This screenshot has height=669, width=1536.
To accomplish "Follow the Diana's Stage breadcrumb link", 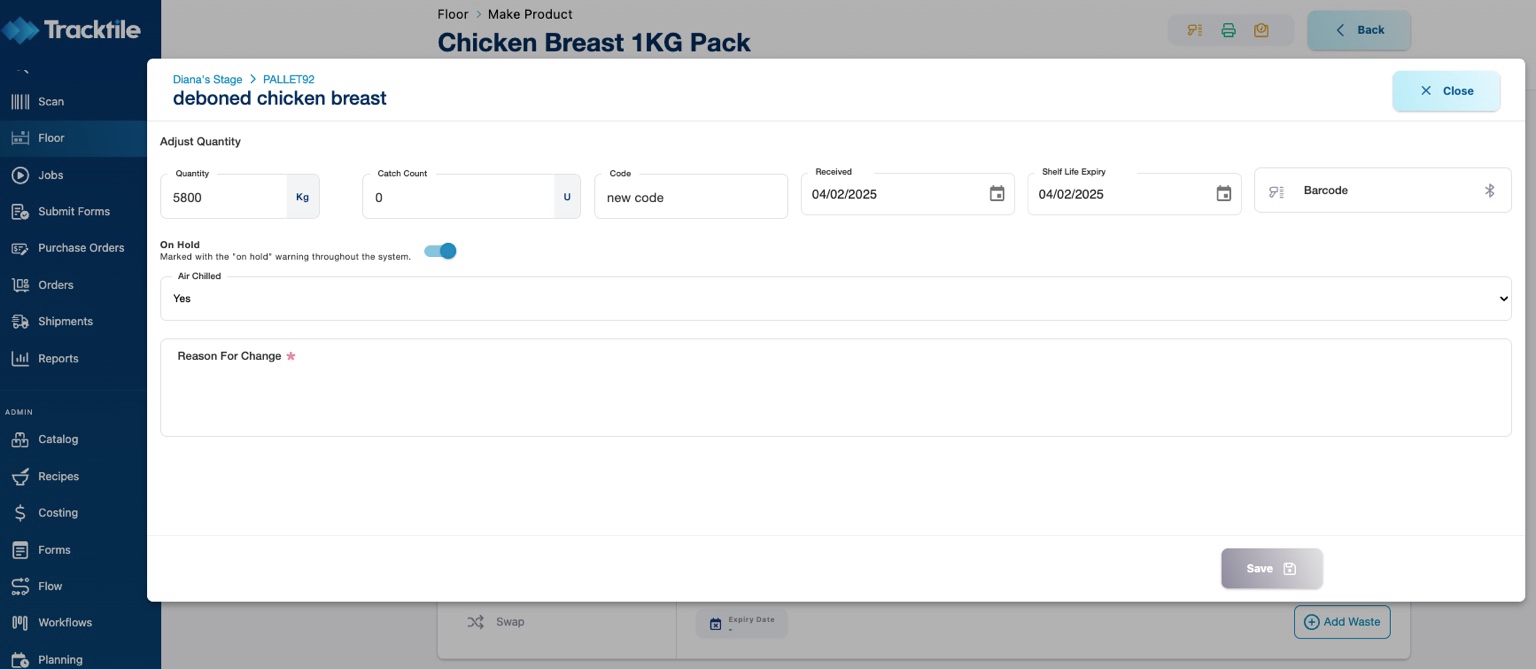I will pyautogui.click(x=207, y=79).
